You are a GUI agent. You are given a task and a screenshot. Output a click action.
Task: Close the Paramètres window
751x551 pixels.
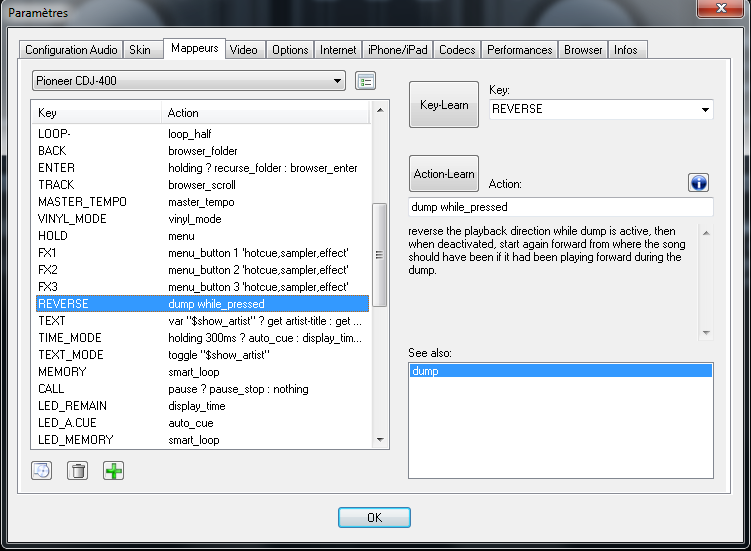pyautogui.click(x=721, y=8)
